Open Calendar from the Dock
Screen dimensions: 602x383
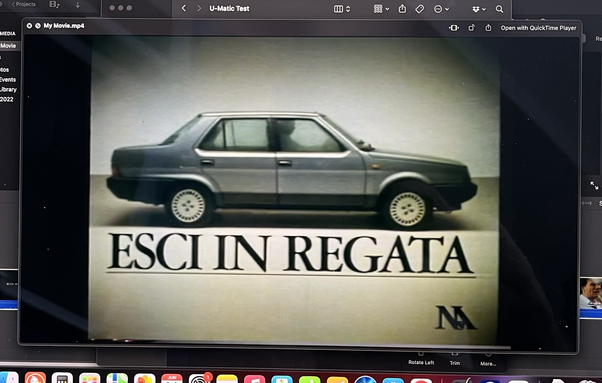172,378
